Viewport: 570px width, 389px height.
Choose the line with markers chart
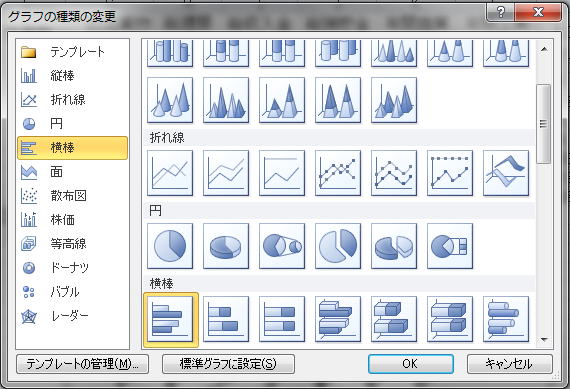click(338, 173)
